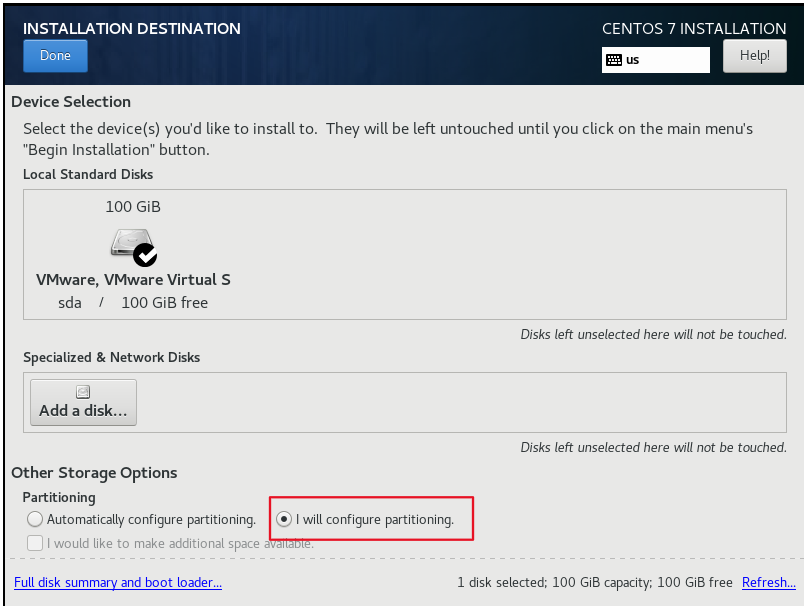
Task: Click the small disk icon on Add a disk
Action: [83, 392]
